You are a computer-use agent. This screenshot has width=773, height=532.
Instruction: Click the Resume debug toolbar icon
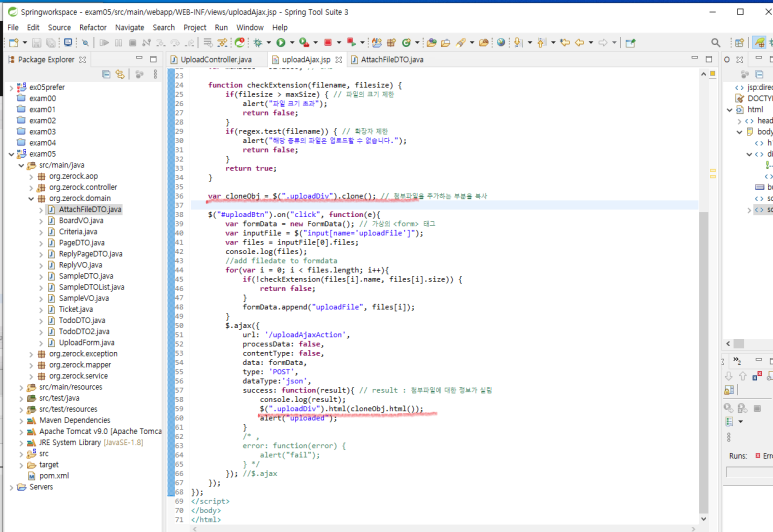pos(104,43)
